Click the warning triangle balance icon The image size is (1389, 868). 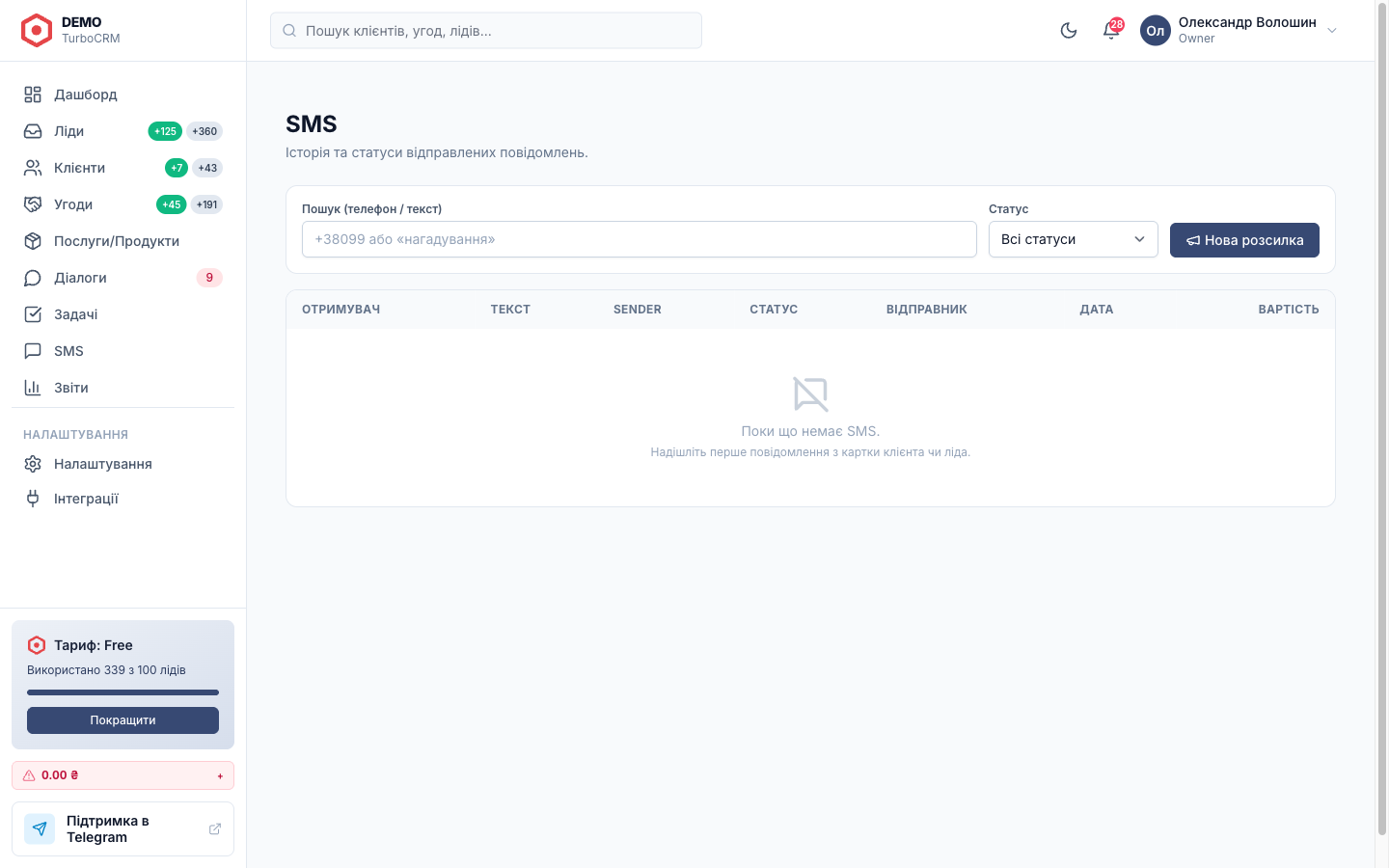coord(29,775)
